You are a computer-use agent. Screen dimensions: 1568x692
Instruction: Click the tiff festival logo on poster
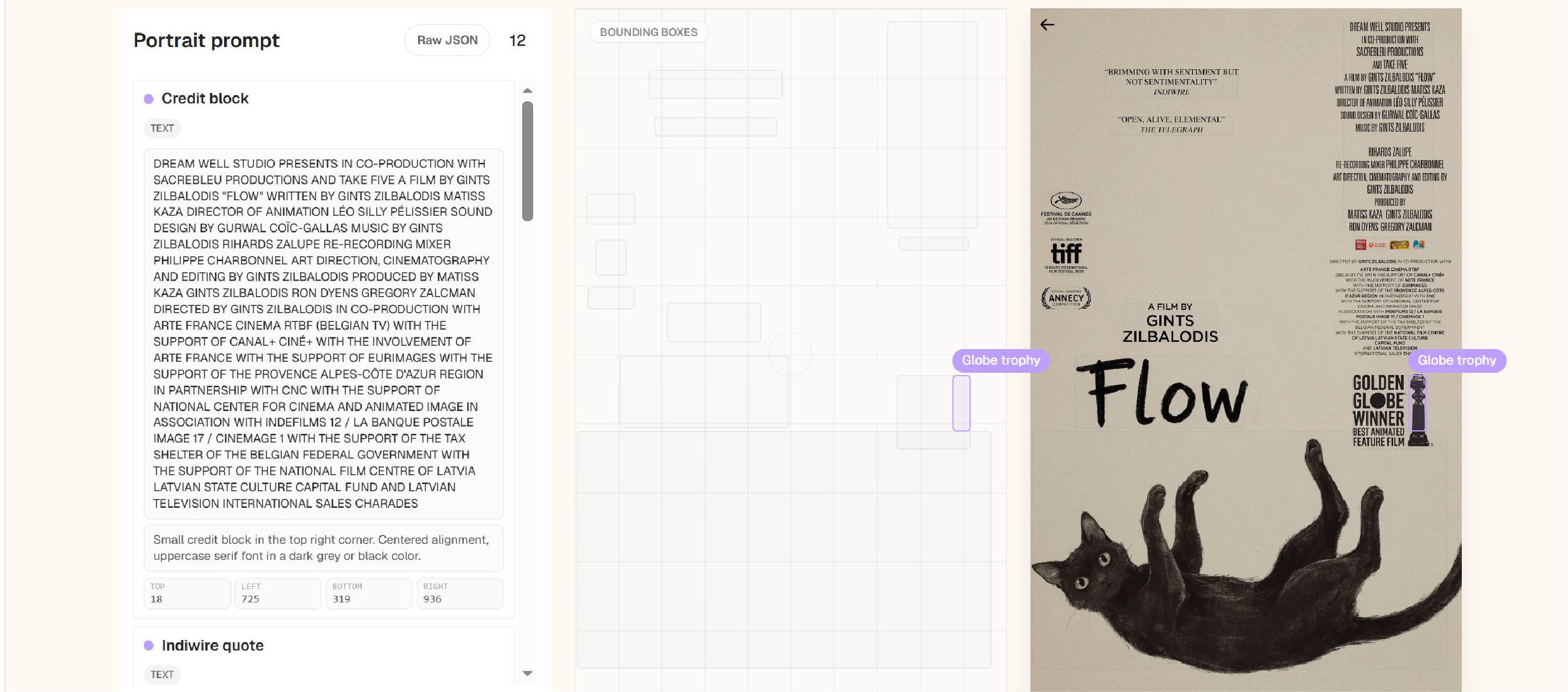(1066, 256)
